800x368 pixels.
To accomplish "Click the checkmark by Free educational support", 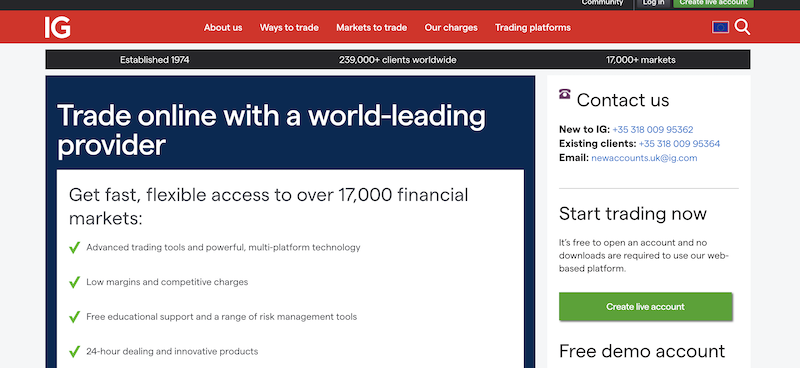I will [x=74, y=317].
